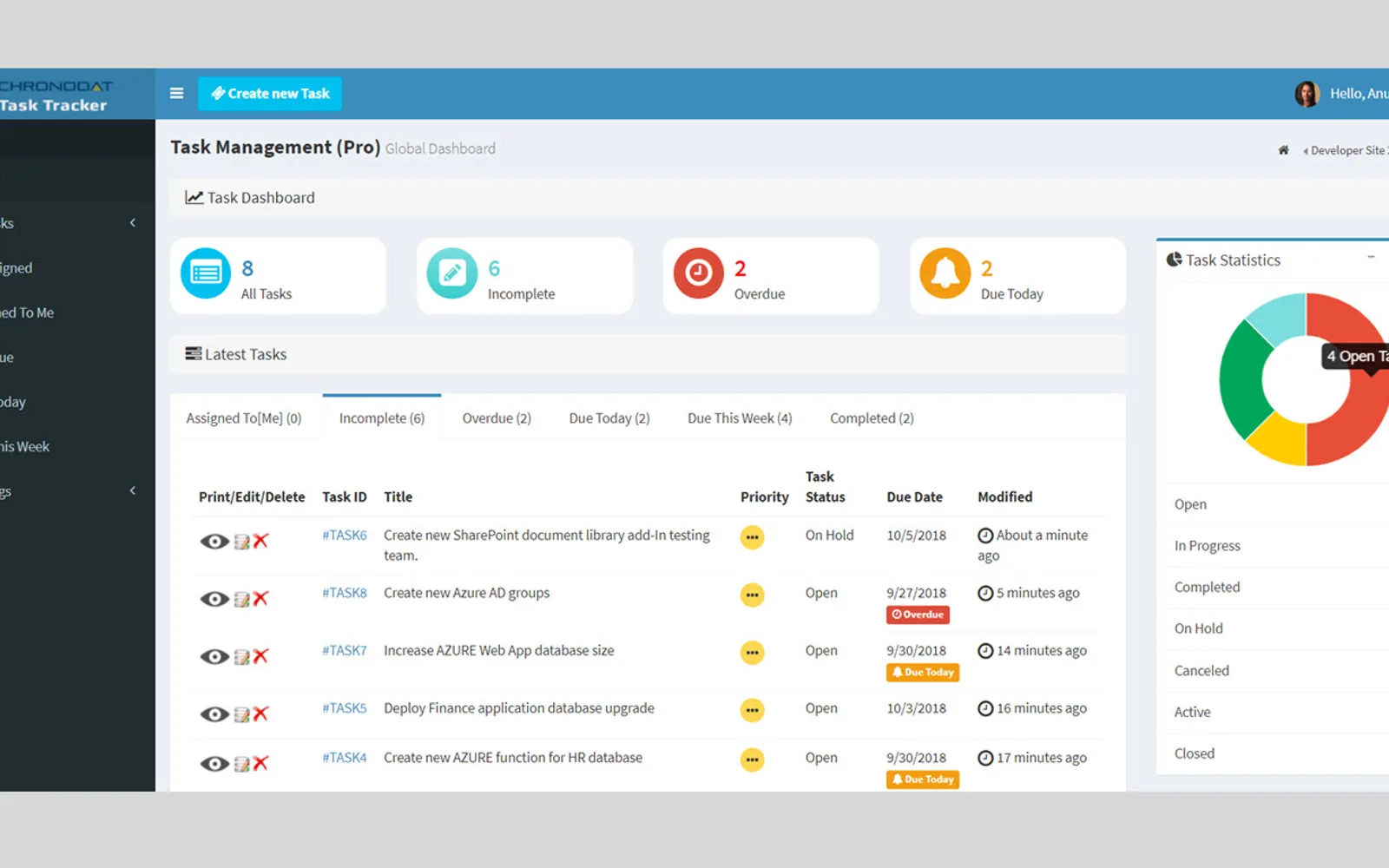Delete TASK5 with red X icon
The image size is (1389, 868).
click(260, 713)
